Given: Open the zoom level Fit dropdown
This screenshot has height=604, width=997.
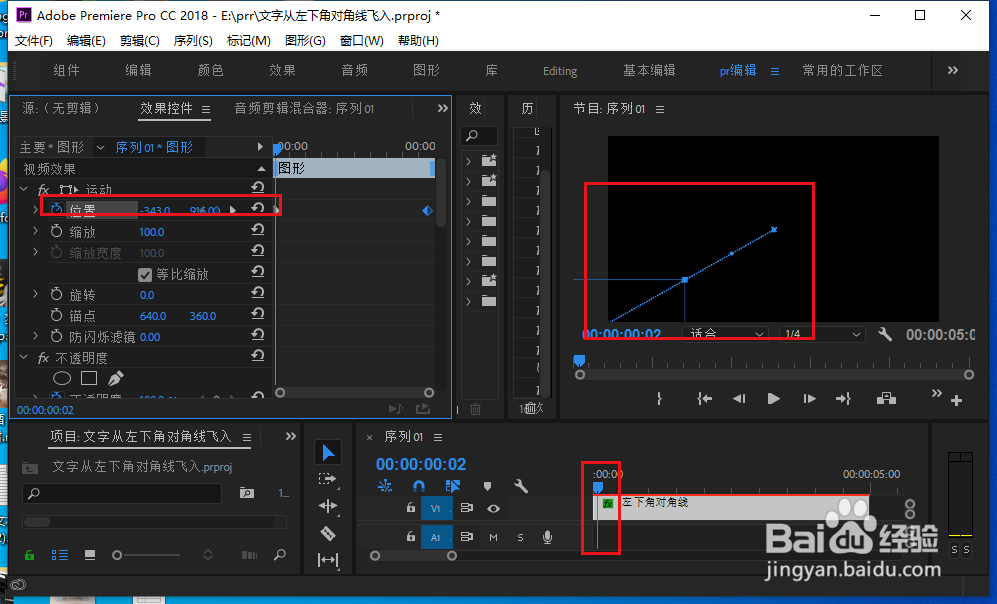Looking at the screenshot, I should 725,334.
